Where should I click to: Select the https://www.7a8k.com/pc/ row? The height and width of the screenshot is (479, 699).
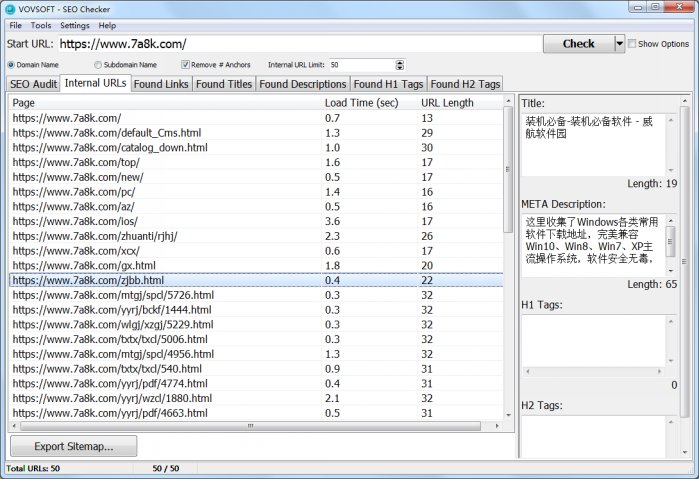[x=256, y=192]
